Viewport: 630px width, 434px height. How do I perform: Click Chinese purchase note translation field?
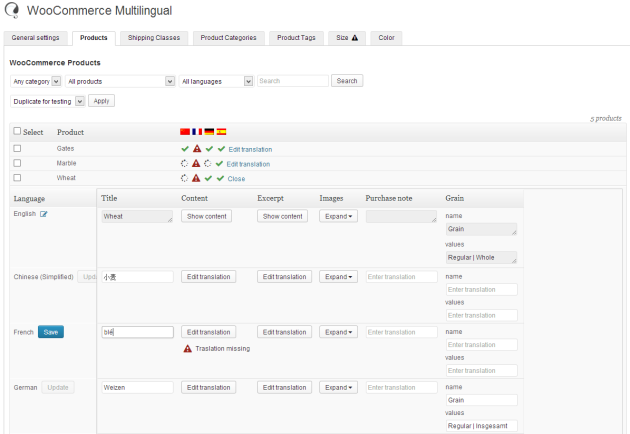(x=401, y=277)
